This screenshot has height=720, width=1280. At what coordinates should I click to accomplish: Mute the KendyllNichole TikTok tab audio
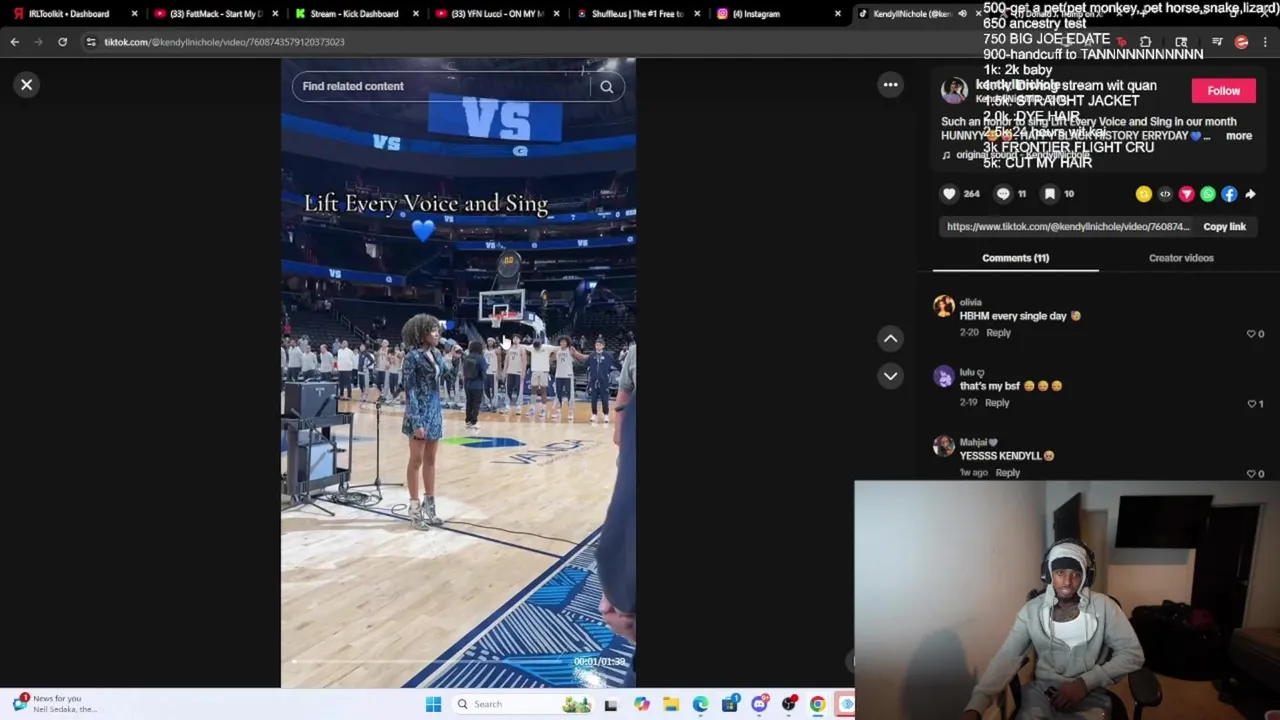click(962, 14)
